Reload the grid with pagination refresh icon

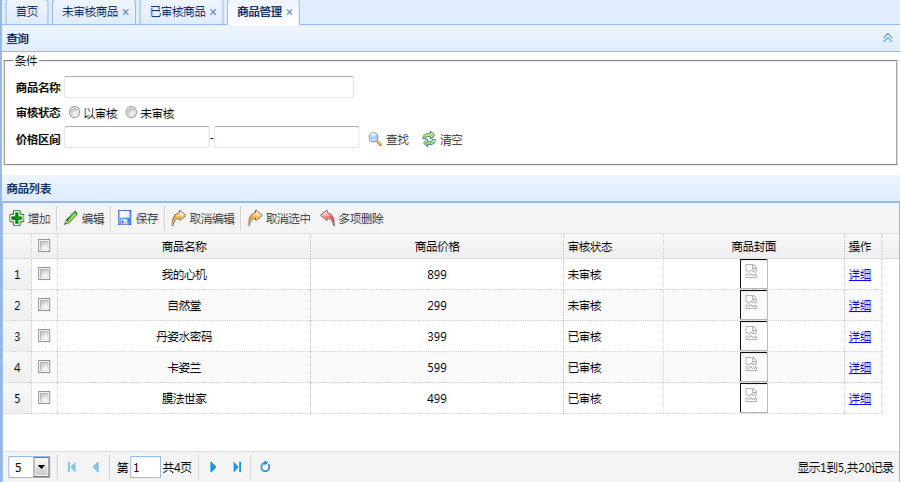coord(265,467)
